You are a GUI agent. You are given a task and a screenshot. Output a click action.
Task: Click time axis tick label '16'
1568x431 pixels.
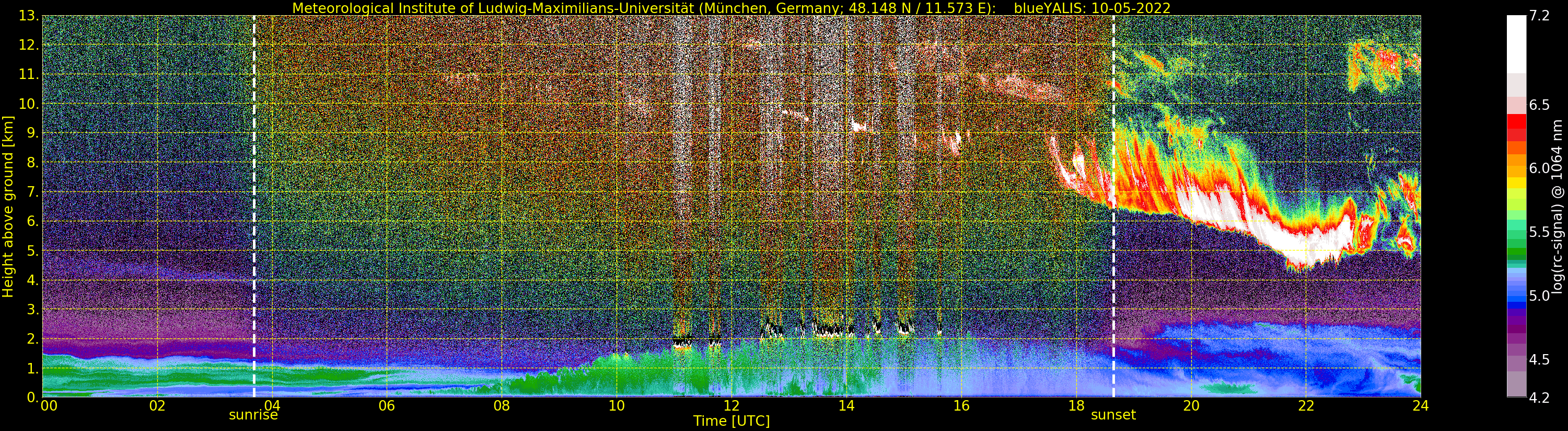click(961, 405)
